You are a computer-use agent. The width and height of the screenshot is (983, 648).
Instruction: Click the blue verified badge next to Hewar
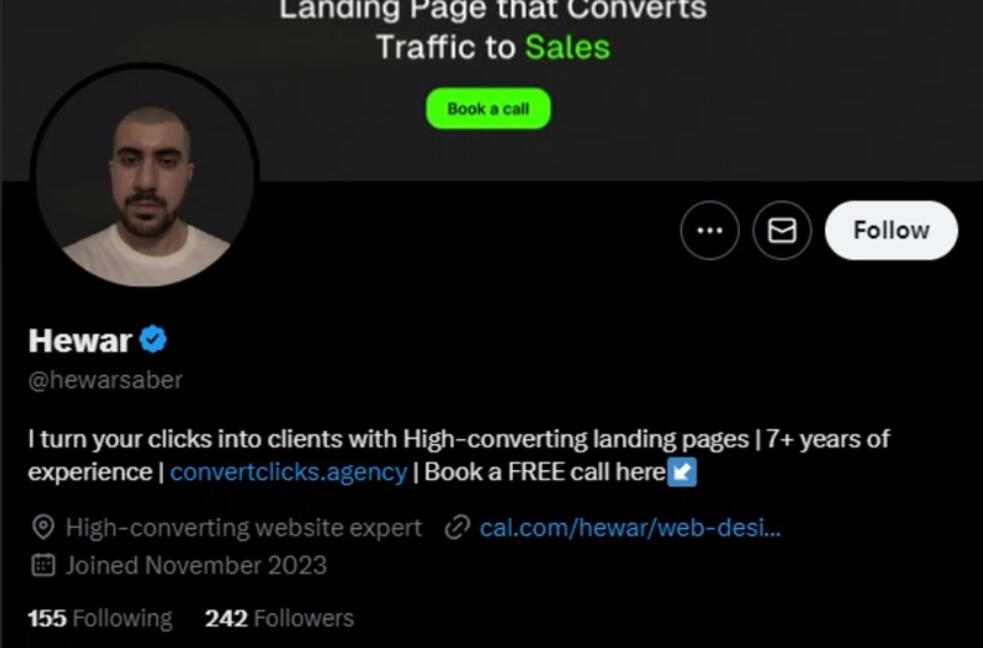[x=154, y=340]
